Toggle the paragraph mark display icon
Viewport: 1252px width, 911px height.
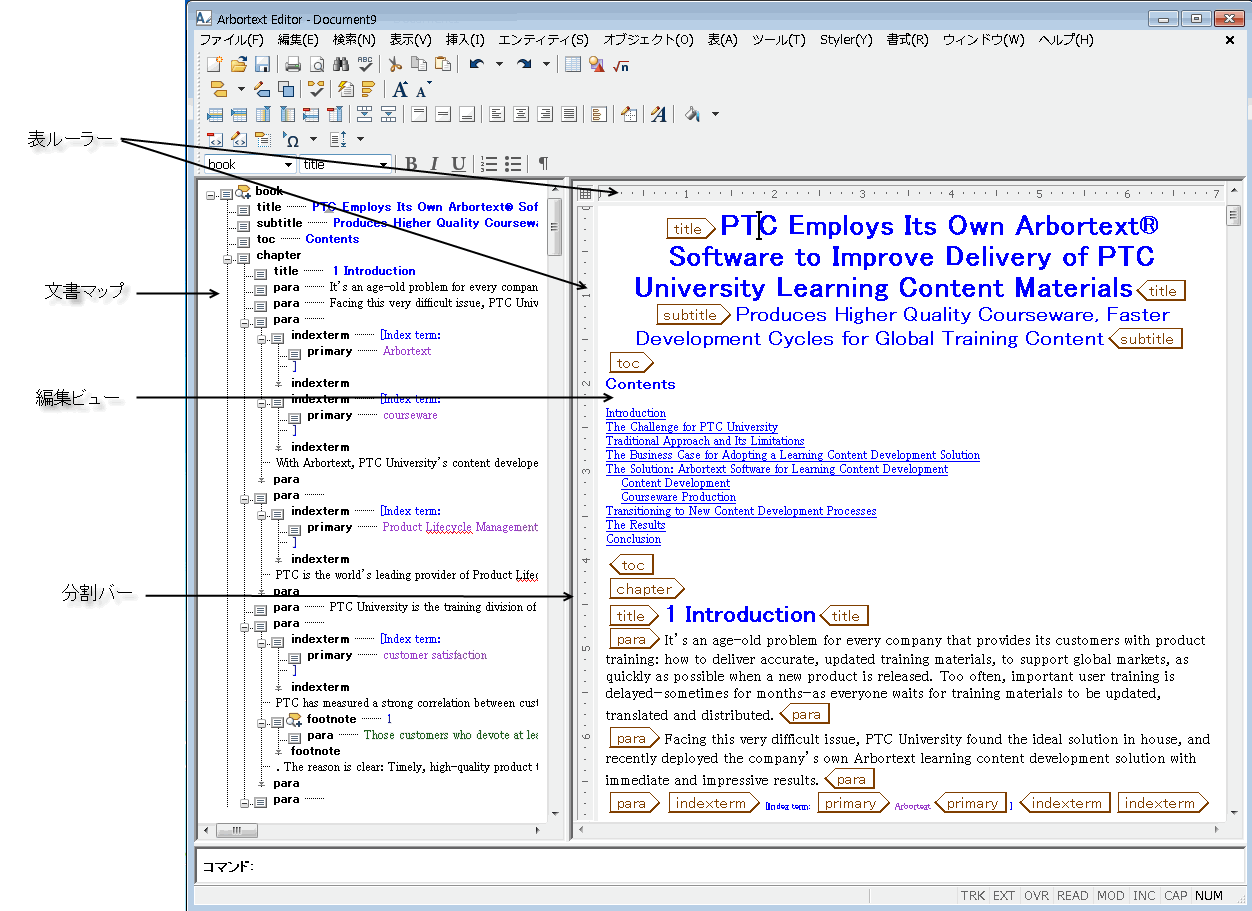543,163
